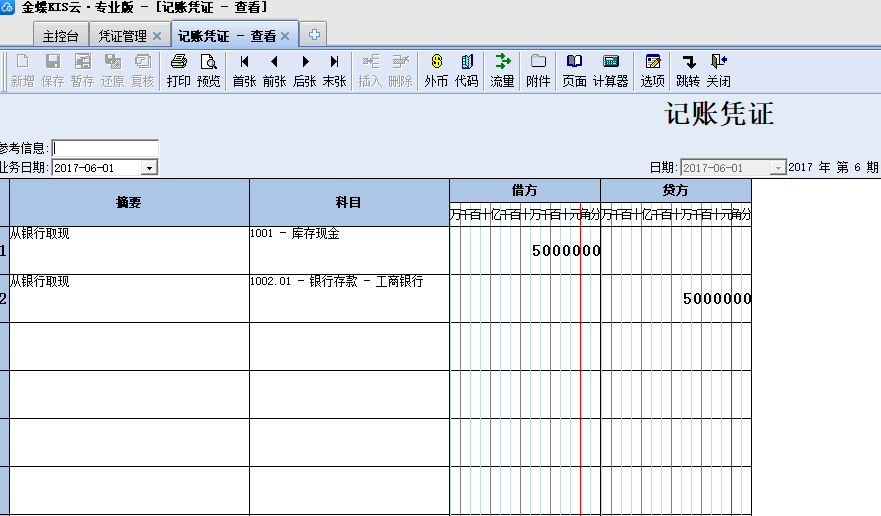Select row 1 summary 从银行取现

click(x=39, y=233)
